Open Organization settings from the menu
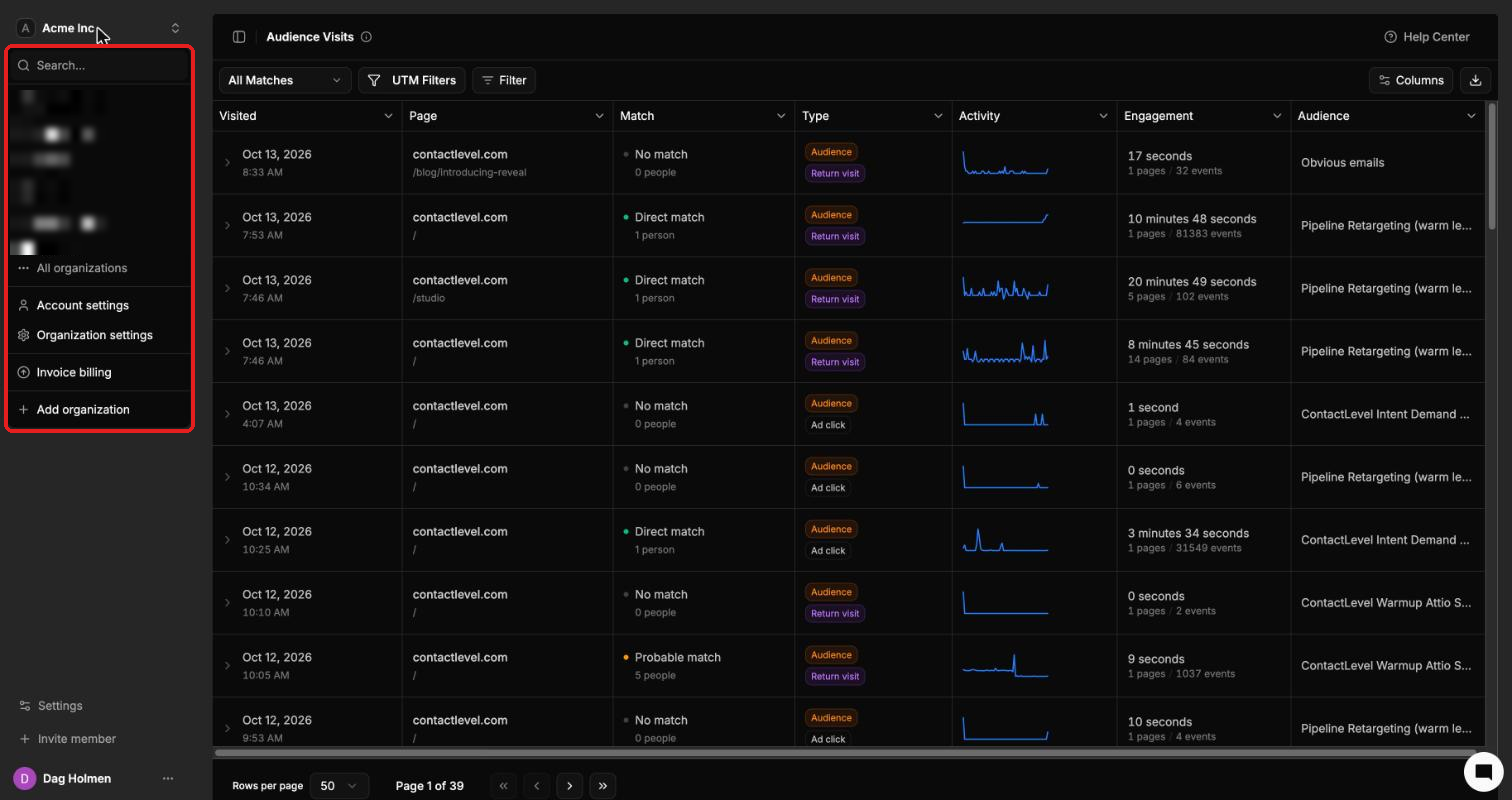The image size is (1512, 800). [99, 335]
